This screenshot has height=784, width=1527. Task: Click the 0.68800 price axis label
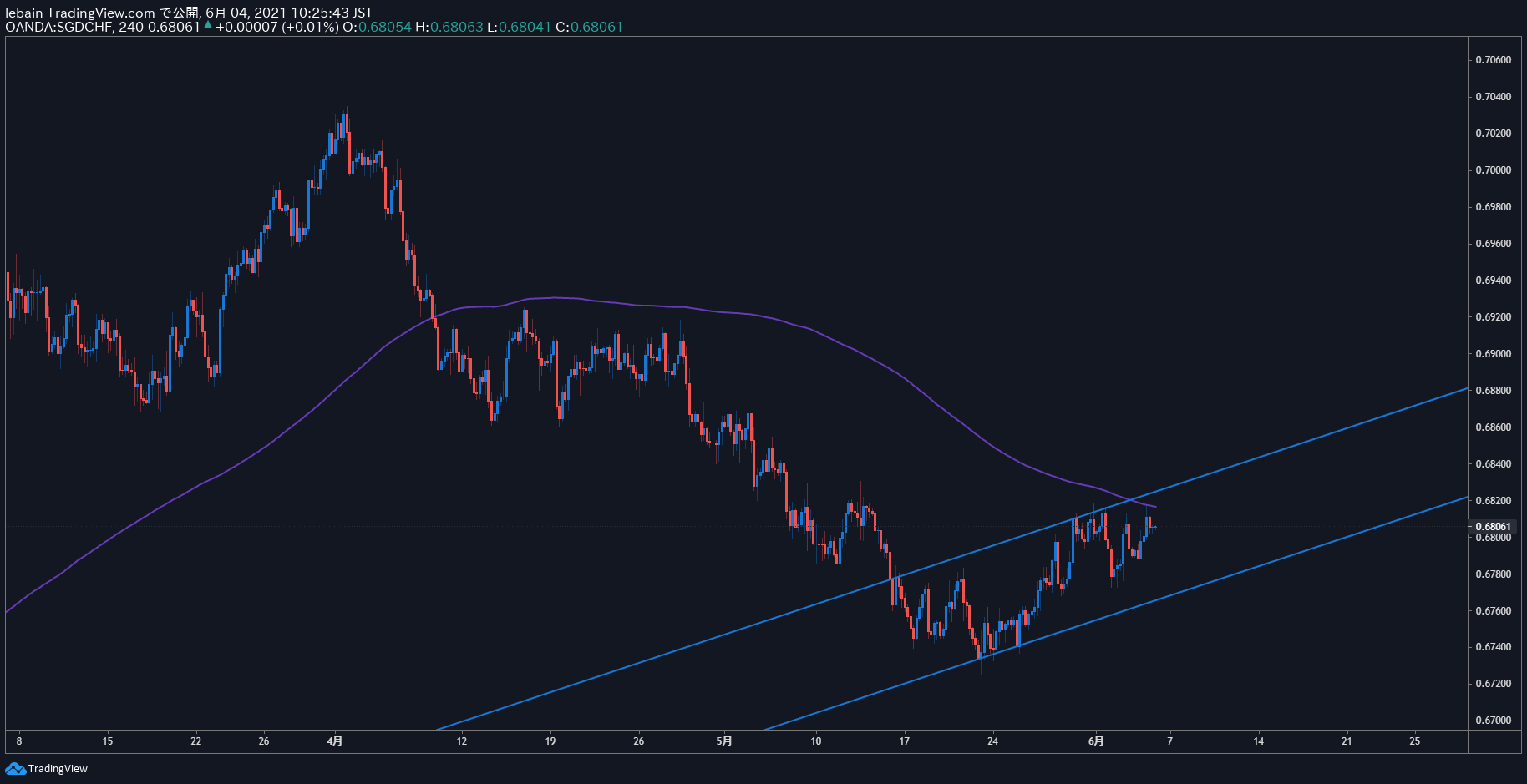(1493, 391)
